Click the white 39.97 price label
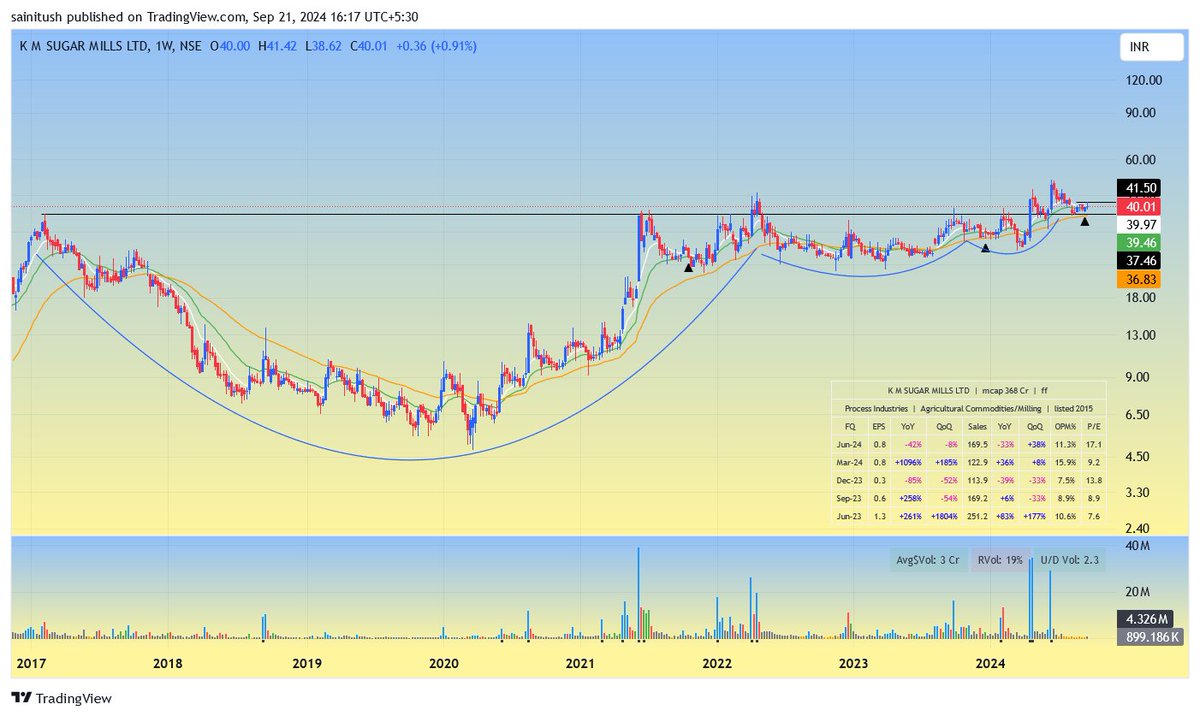Screen dimensions: 1200x716 pos(1141,225)
